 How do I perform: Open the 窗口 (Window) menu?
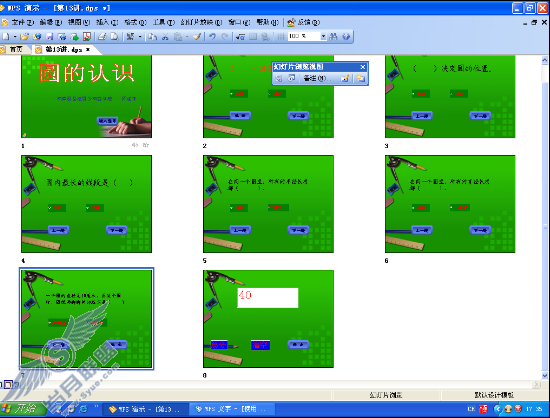tap(239, 22)
